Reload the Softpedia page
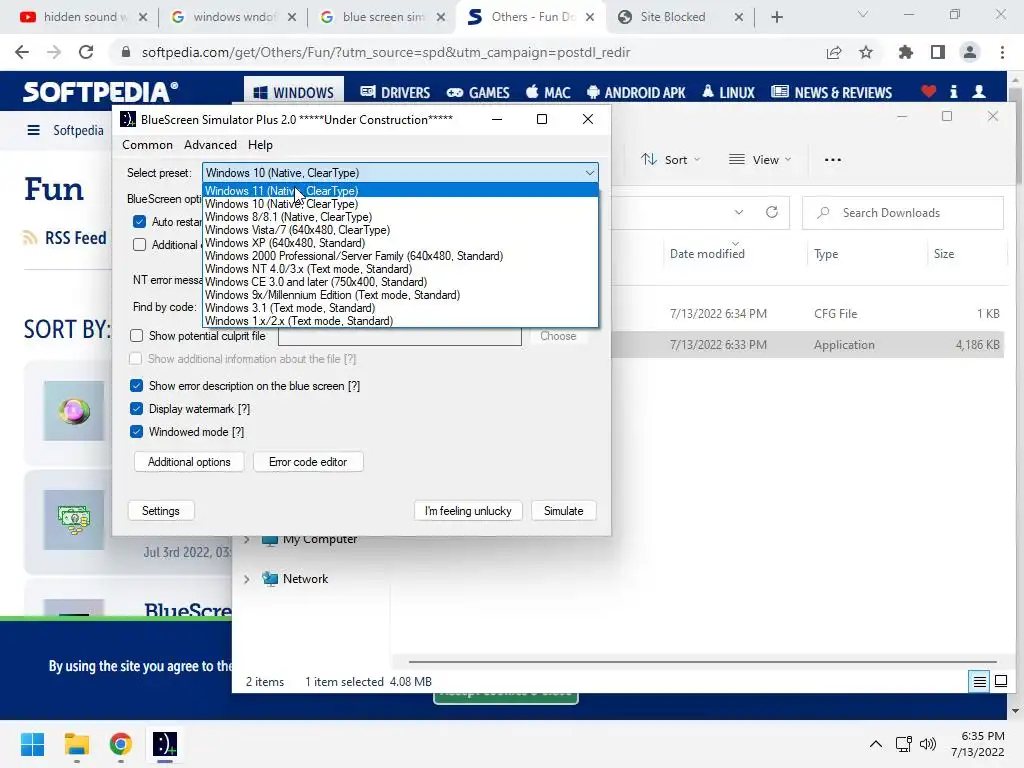Viewport: 1024px width, 768px height. coord(86,52)
